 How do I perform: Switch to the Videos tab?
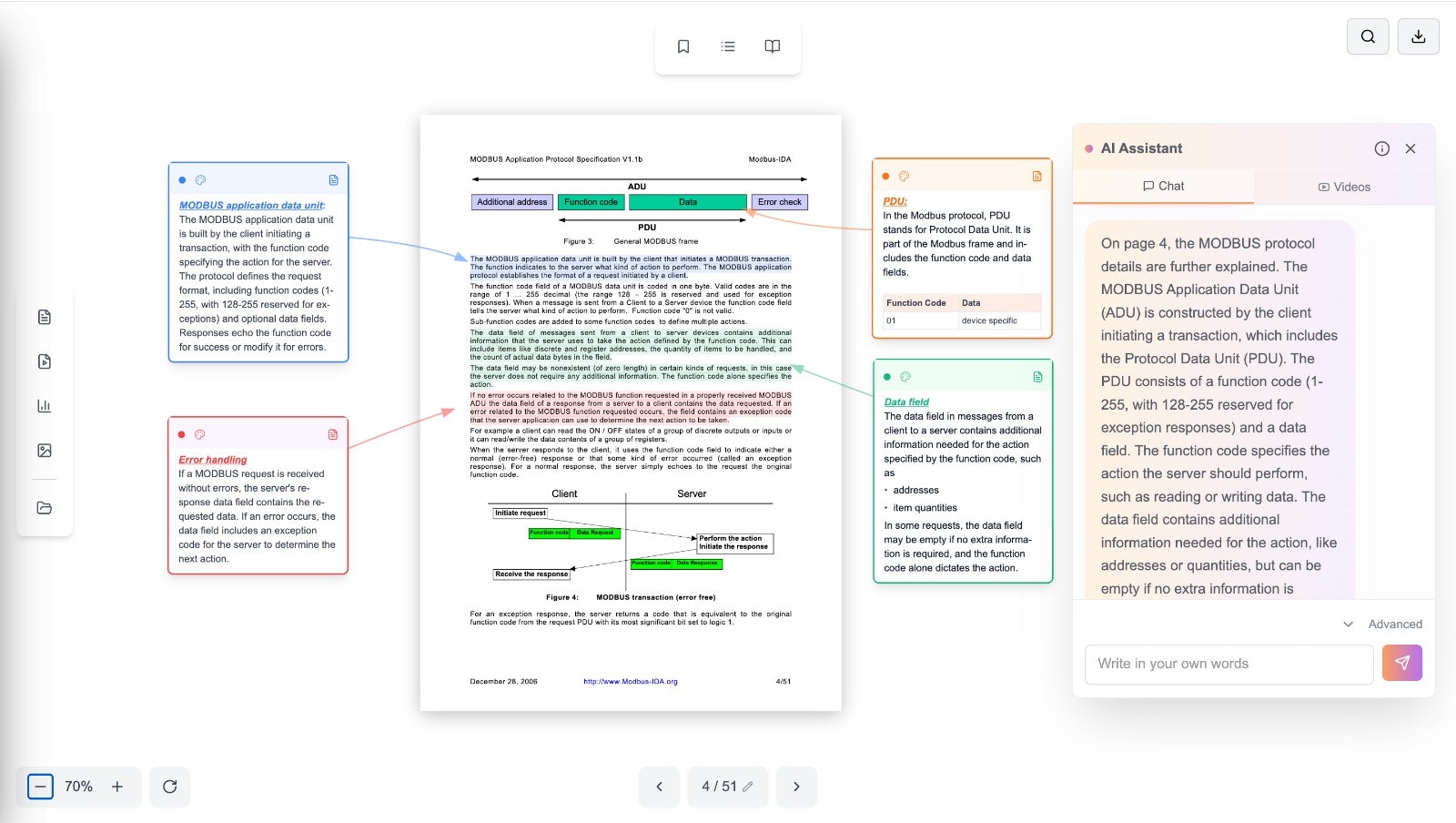[x=1344, y=187]
